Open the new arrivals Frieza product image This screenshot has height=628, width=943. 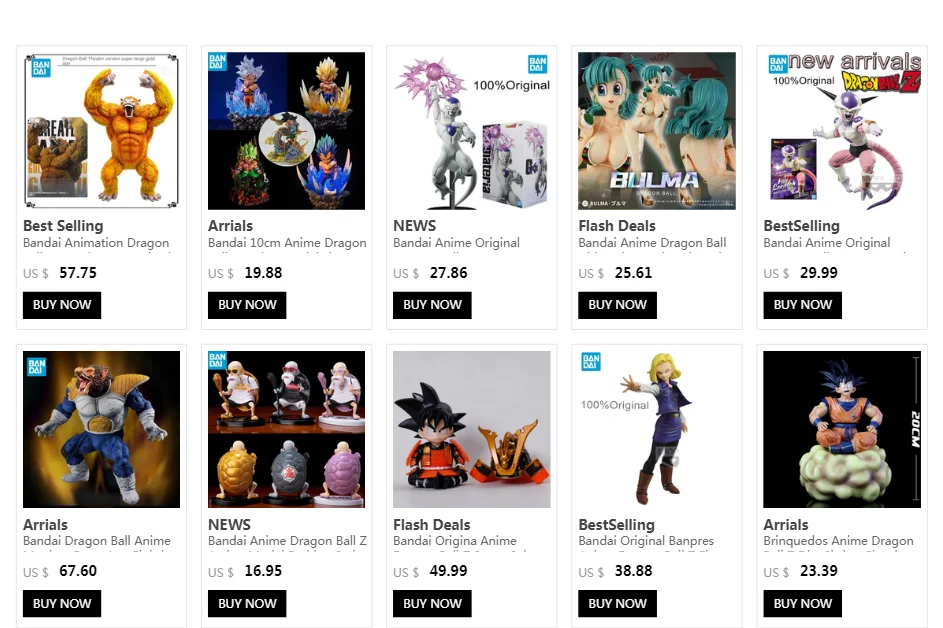842,131
